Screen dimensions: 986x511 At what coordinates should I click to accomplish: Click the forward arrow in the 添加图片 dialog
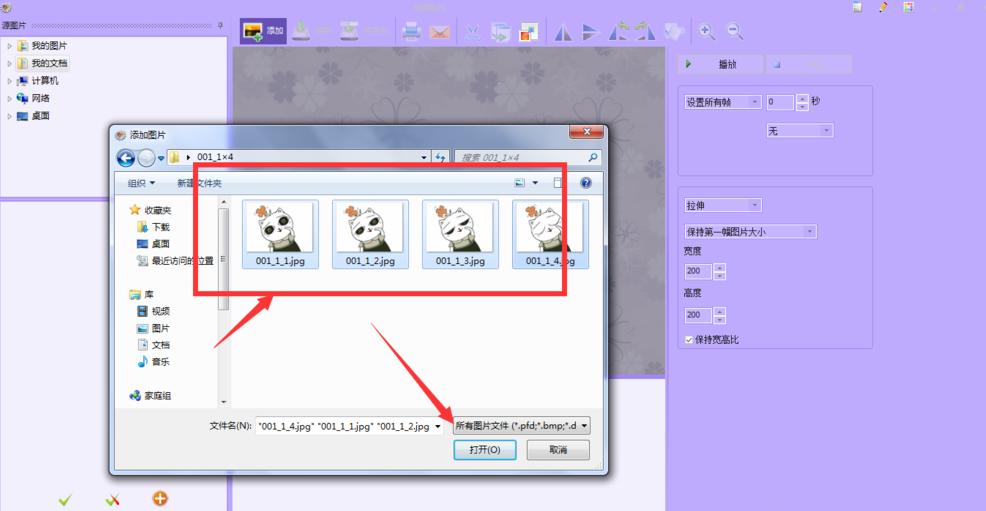[146, 158]
